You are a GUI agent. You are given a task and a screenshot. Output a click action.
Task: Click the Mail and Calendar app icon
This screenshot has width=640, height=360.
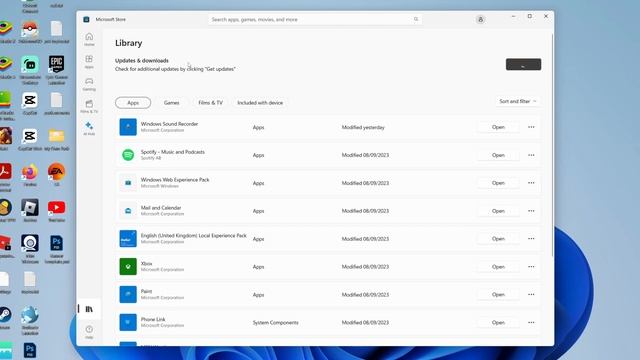128,211
